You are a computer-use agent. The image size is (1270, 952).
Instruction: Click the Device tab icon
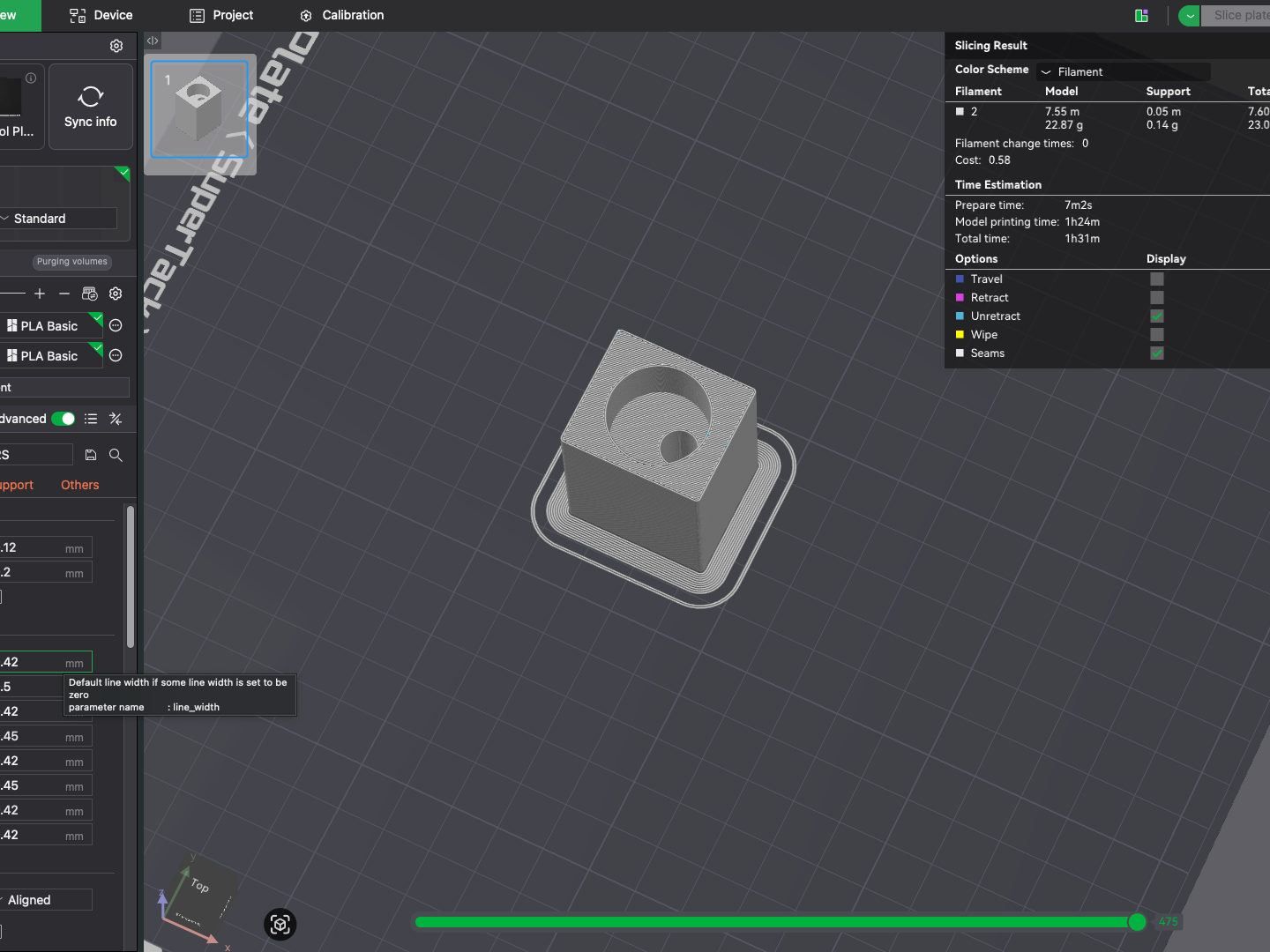pyautogui.click(x=78, y=15)
